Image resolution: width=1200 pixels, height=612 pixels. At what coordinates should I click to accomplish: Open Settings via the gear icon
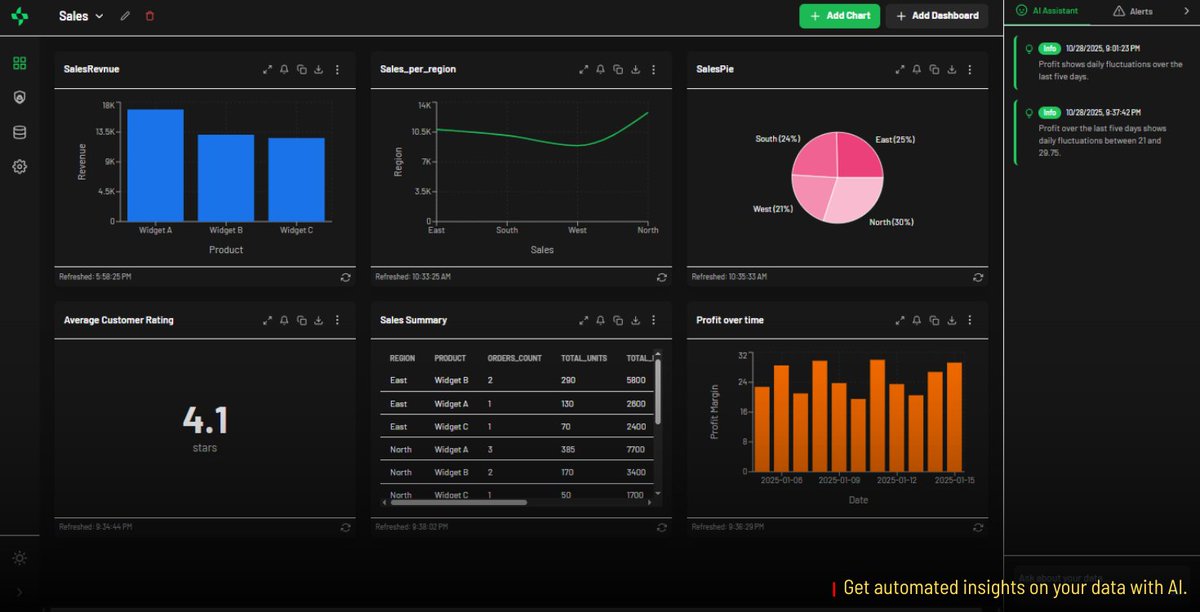point(19,166)
